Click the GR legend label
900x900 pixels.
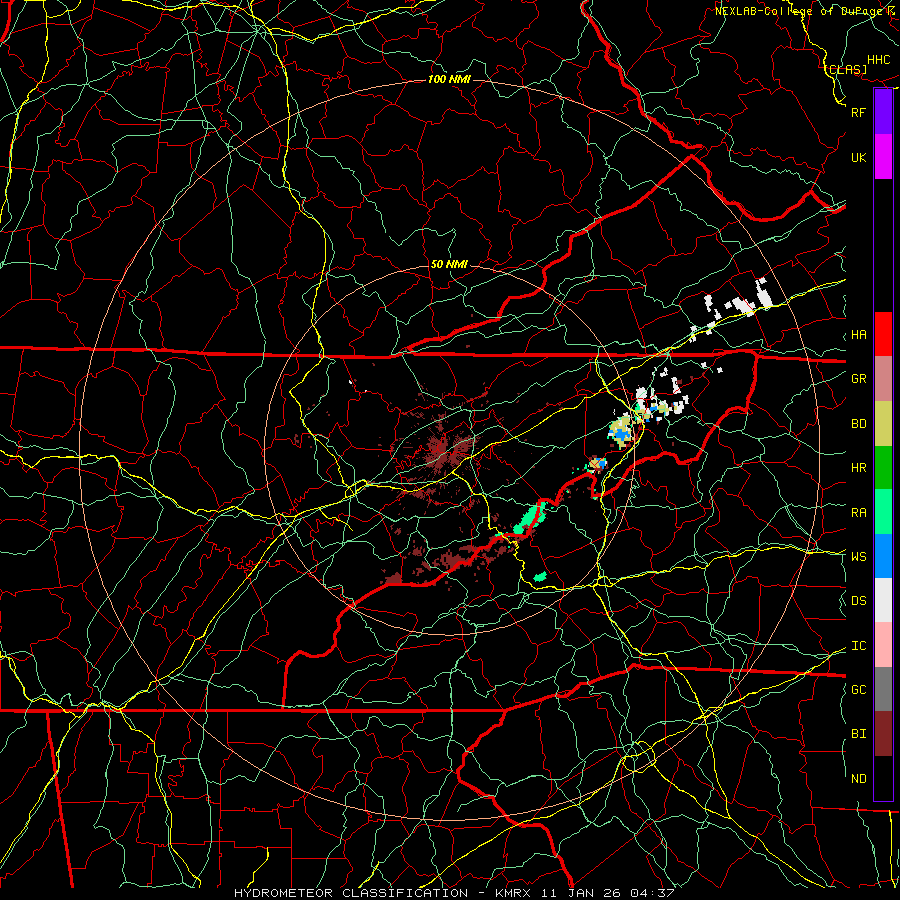[x=859, y=379]
